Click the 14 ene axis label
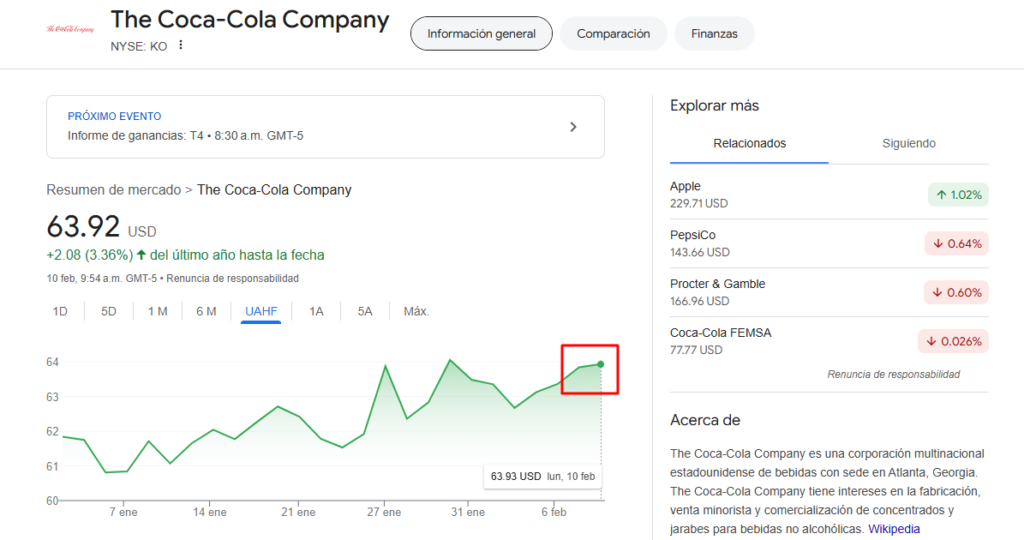 coord(210,513)
